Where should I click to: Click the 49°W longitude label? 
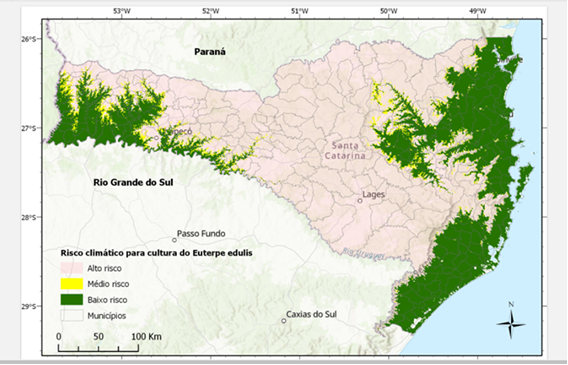pos(478,11)
